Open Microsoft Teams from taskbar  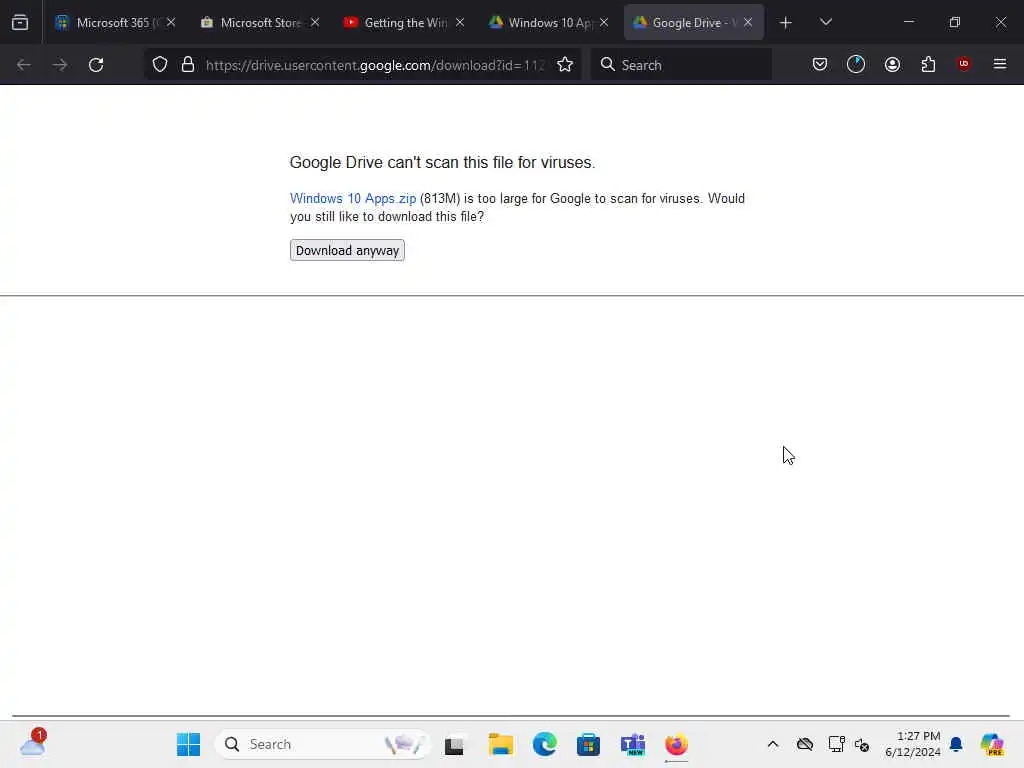(x=633, y=744)
